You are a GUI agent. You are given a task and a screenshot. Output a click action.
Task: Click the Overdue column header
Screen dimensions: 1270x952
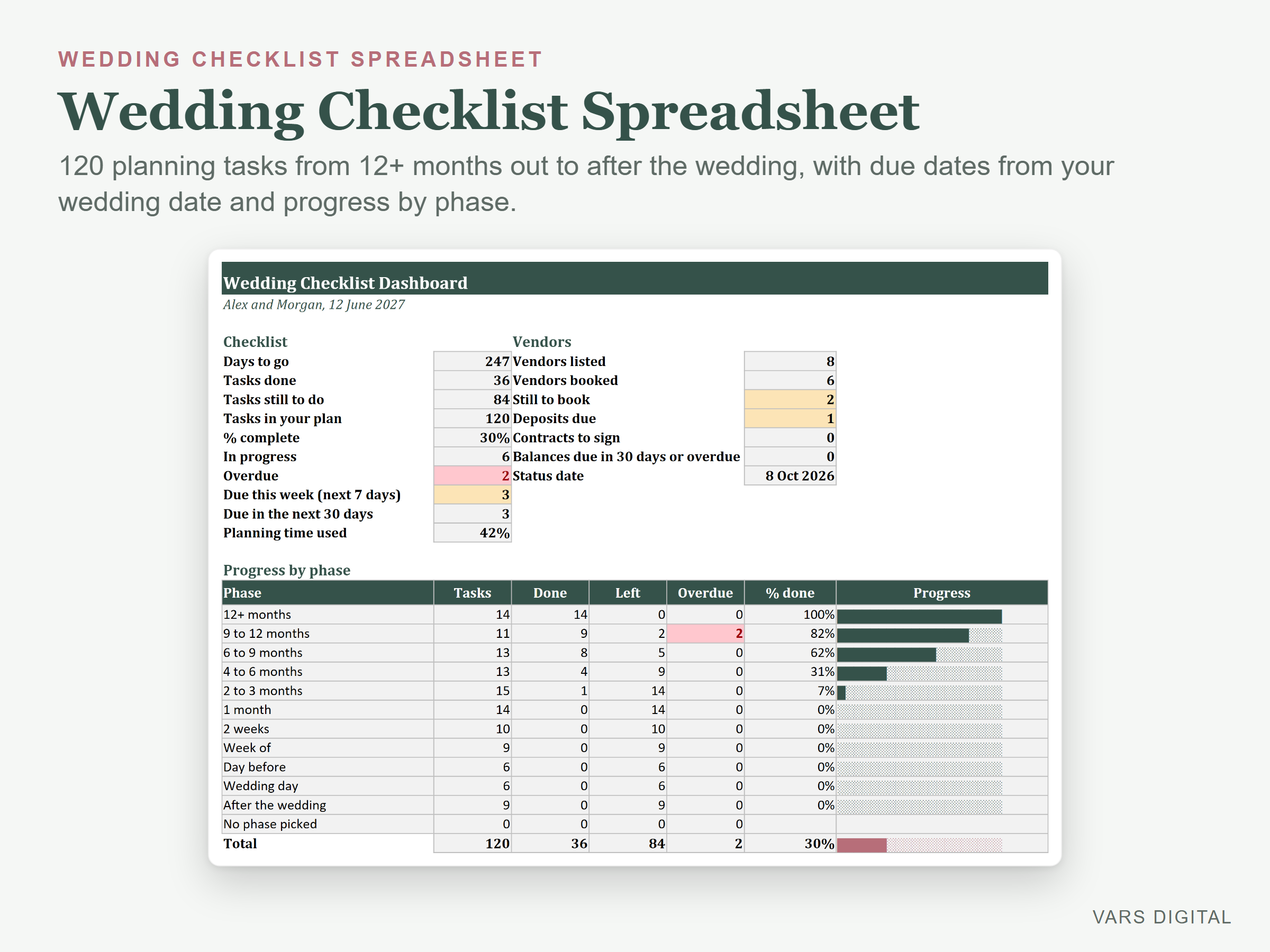click(x=705, y=593)
